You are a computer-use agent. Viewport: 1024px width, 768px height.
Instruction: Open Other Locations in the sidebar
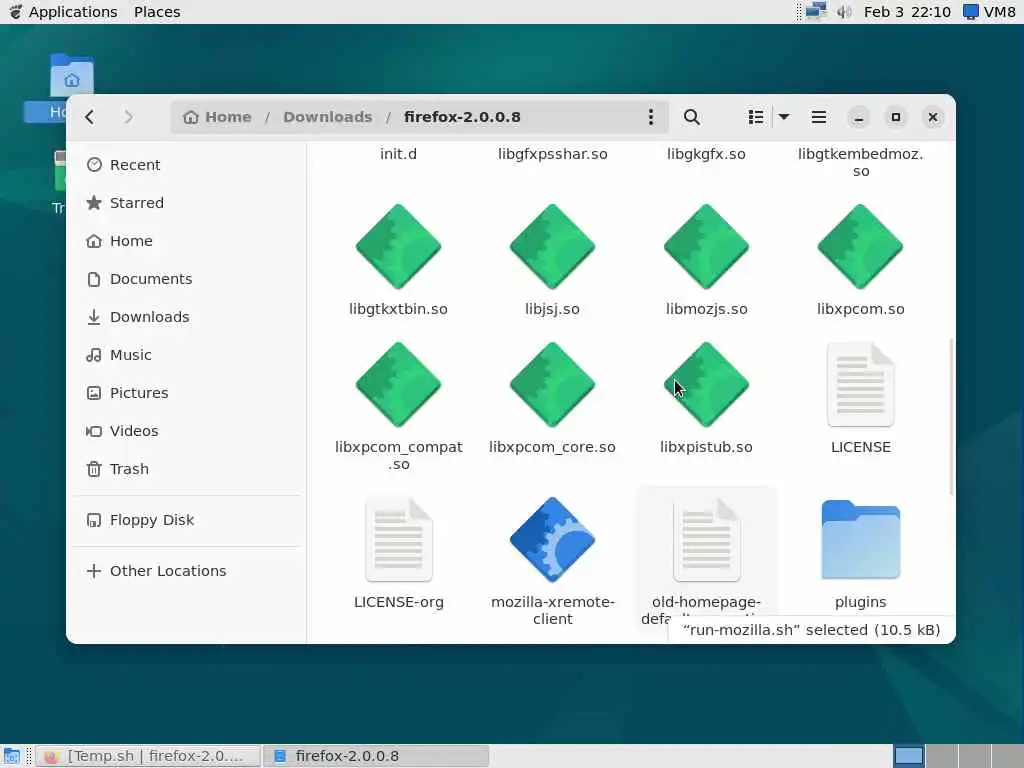point(186,571)
